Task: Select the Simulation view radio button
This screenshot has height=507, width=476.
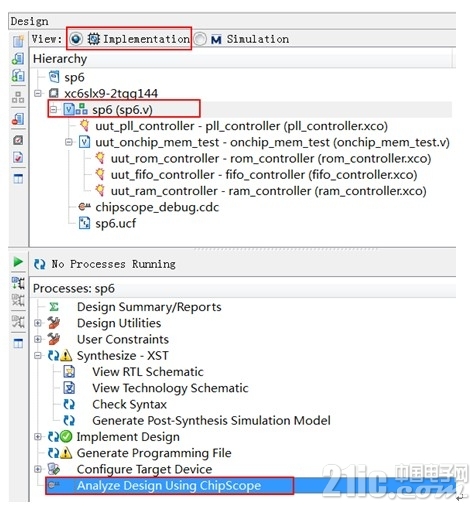Action: (200, 39)
